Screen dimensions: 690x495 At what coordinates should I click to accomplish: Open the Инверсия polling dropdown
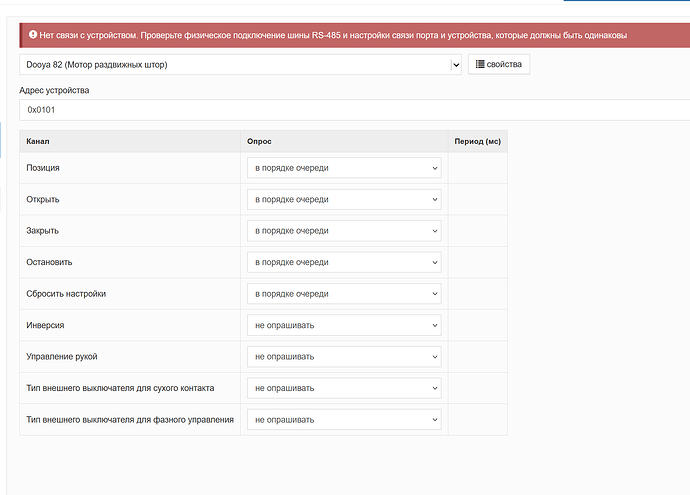pos(344,325)
